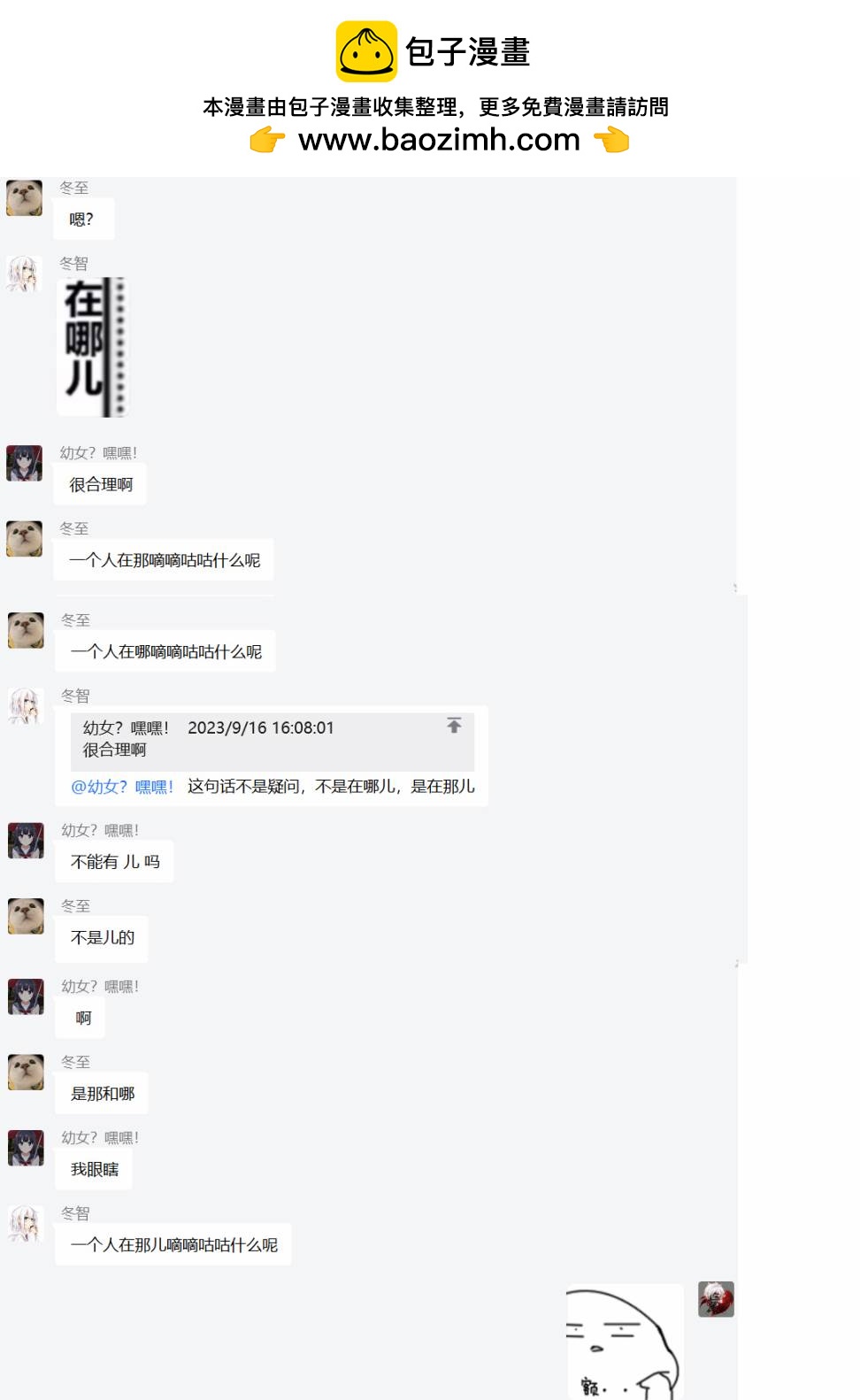Click the right pointing hand emoji by the URL
Screen dimensions: 860x1400
click(x=611, y=140)
